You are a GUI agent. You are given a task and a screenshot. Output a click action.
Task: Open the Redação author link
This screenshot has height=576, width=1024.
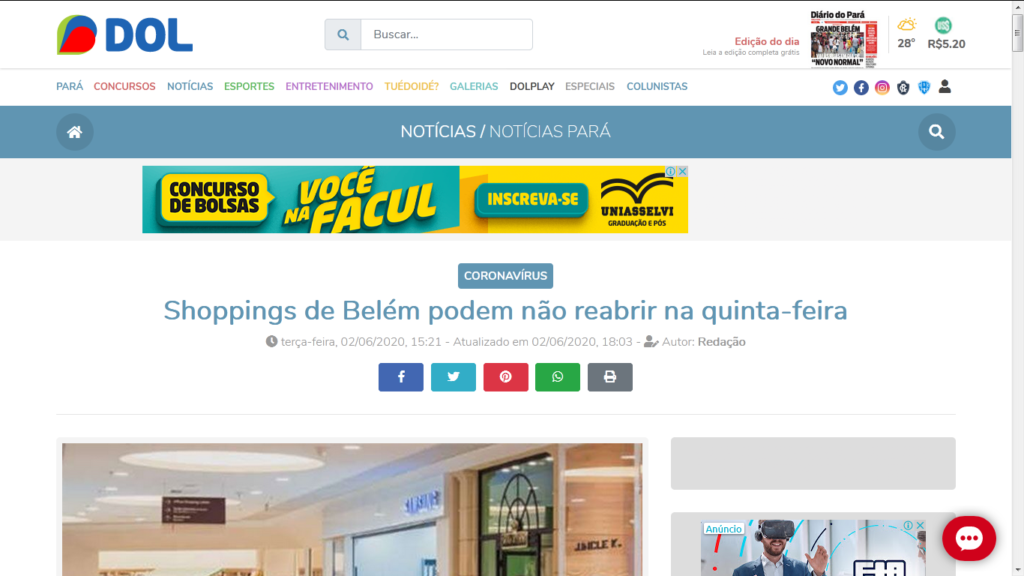[722, 342]
